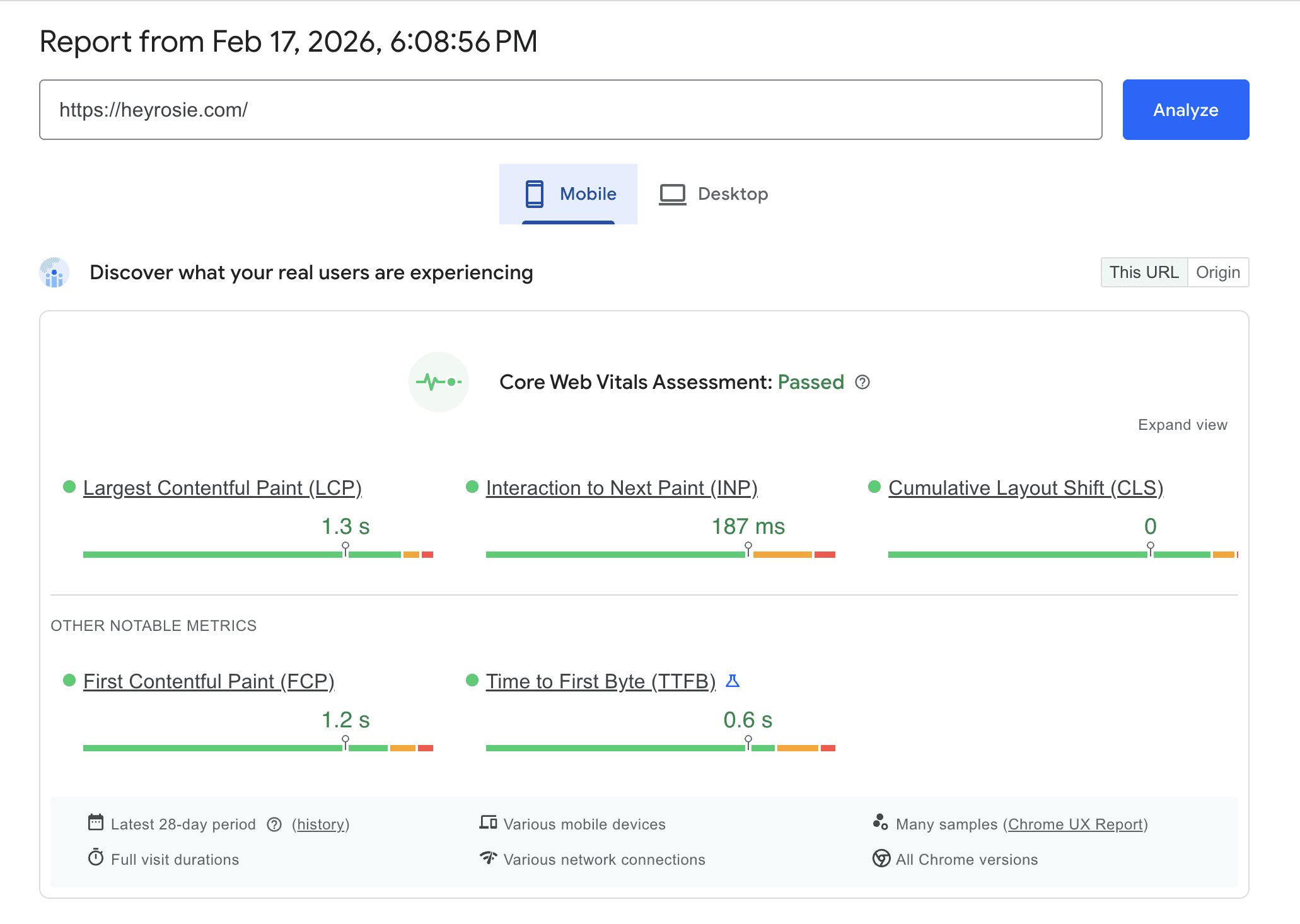Click the history link
Image resolution: width=1300 pixels, height=924 pixels.
(321, 824)
